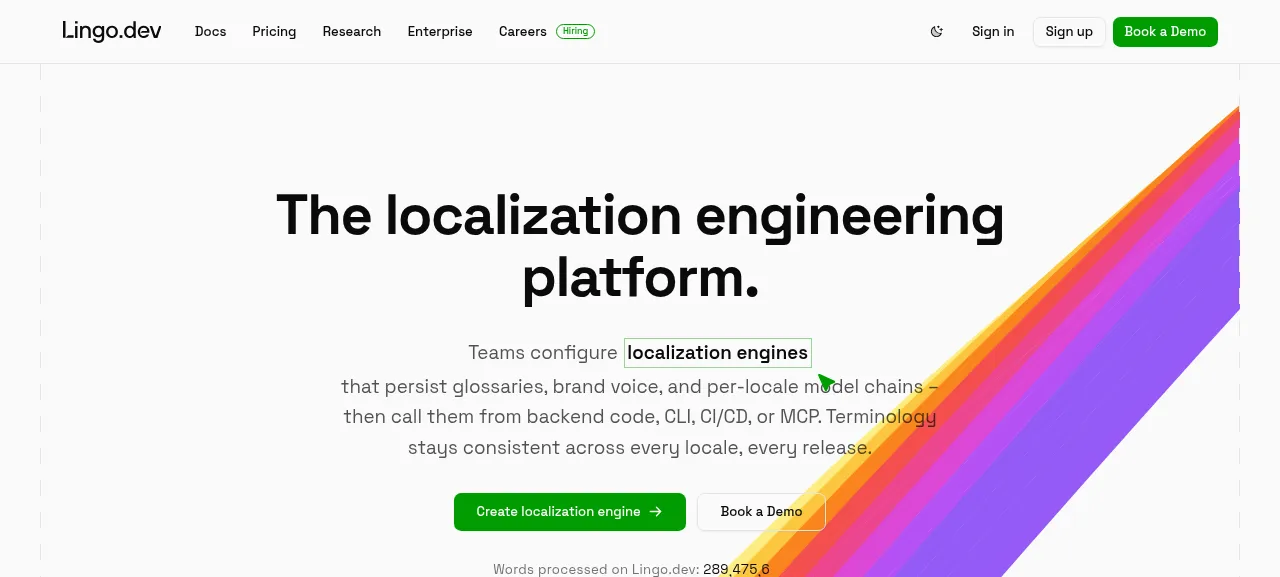Click the main hero headline text
1280x577 pixels.
(x=640, y=246)
